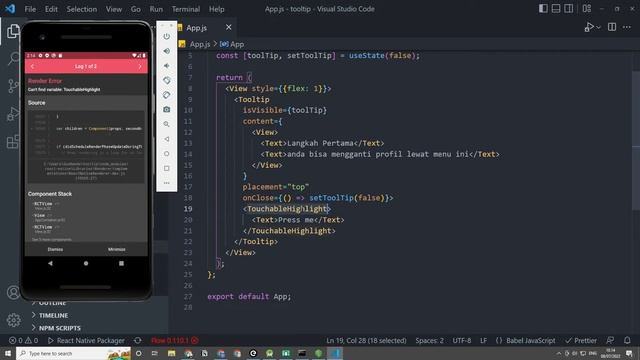Screen dimensions: 640x360
Task: Open the Manage gear icon
Action: 13,320
